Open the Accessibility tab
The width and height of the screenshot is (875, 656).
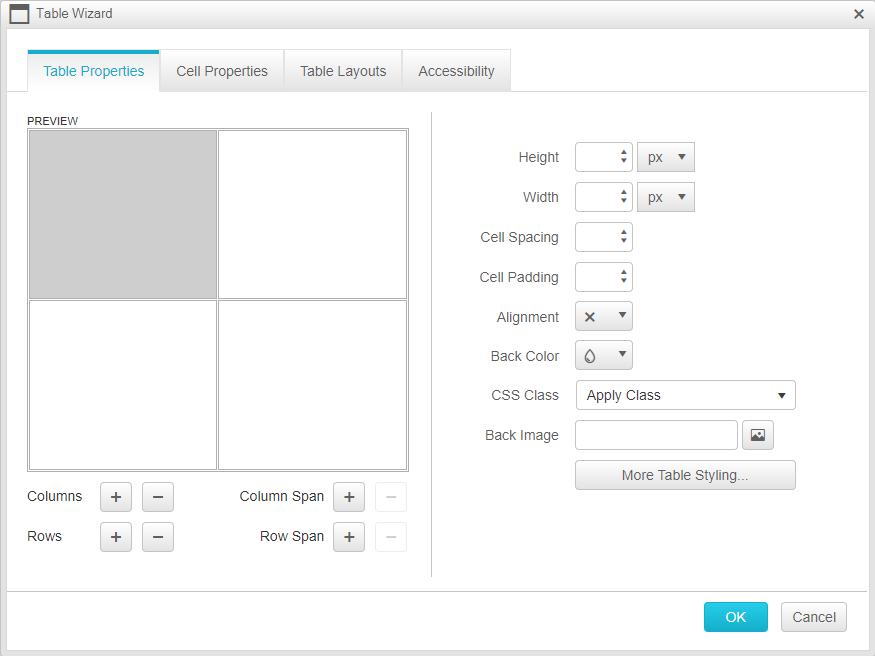[x=456, y=71]
